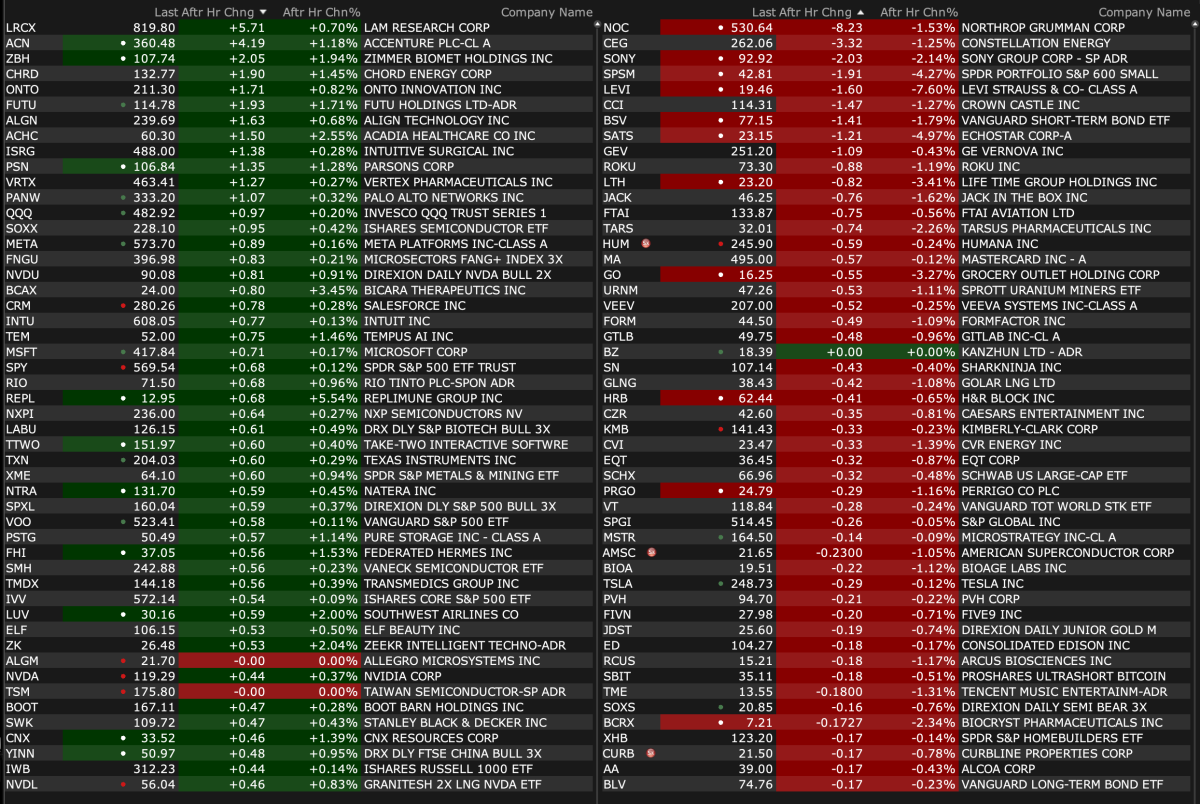This screenshot has height=804, width=1200.
Task: Toggle descending sort arrow in left Aftr Hr Chng header
Action: coord(263,12)
